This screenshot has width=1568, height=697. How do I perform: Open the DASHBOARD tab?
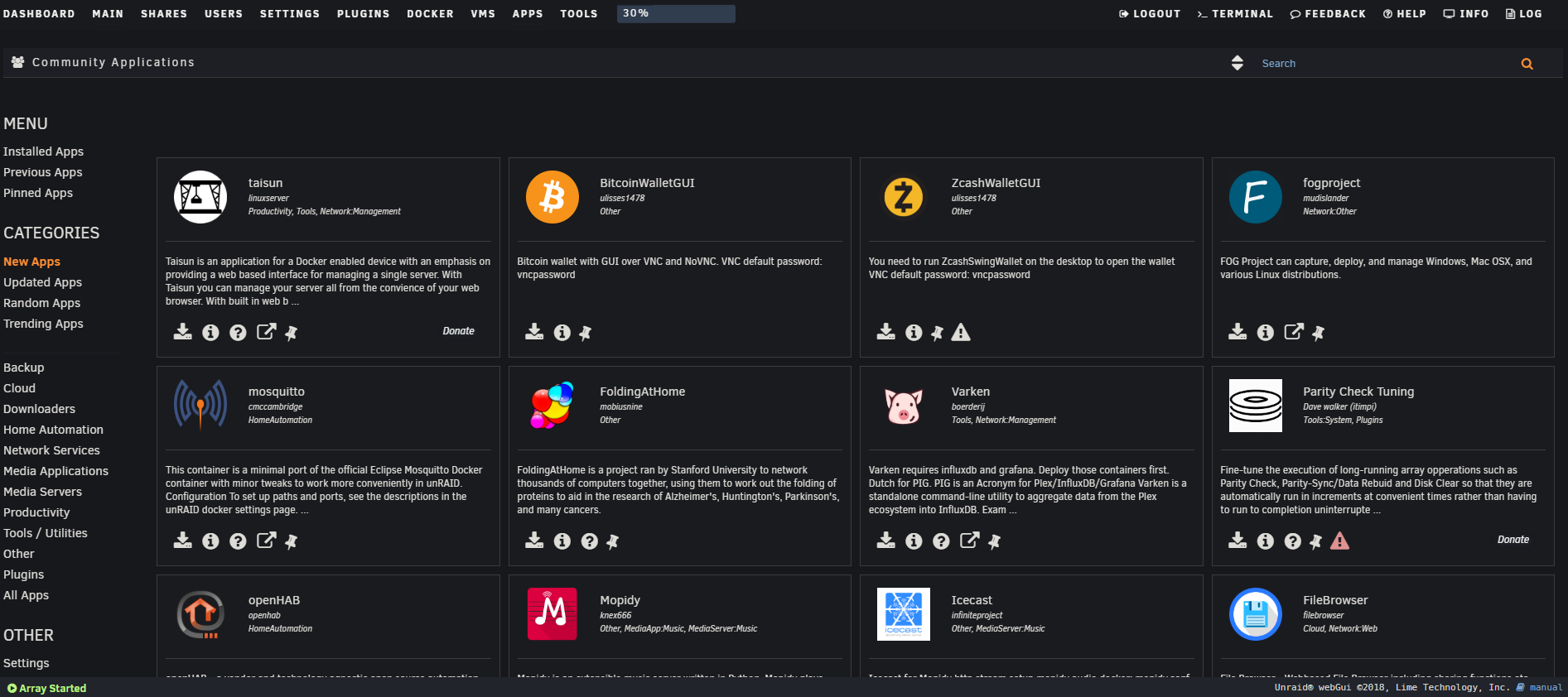point(39,14)
